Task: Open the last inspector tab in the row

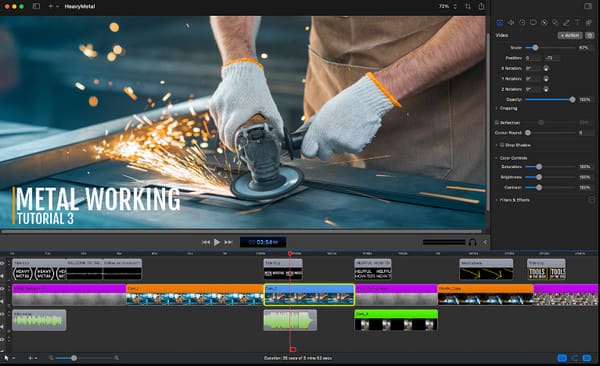Action: click(x=589, y=23)
